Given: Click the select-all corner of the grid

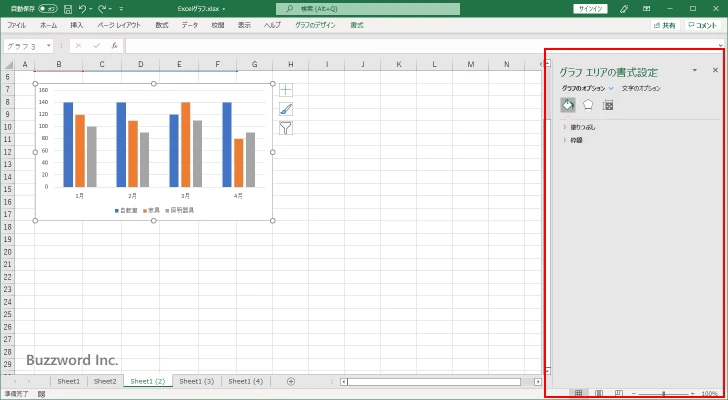Looking at the screenshot, I should pyautogui.click(x=8, y=65).
